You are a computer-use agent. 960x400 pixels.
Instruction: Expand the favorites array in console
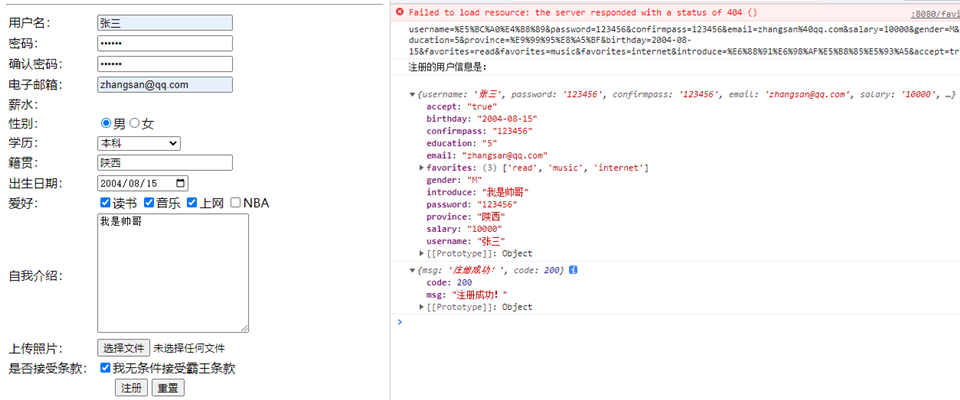(421, 168)
